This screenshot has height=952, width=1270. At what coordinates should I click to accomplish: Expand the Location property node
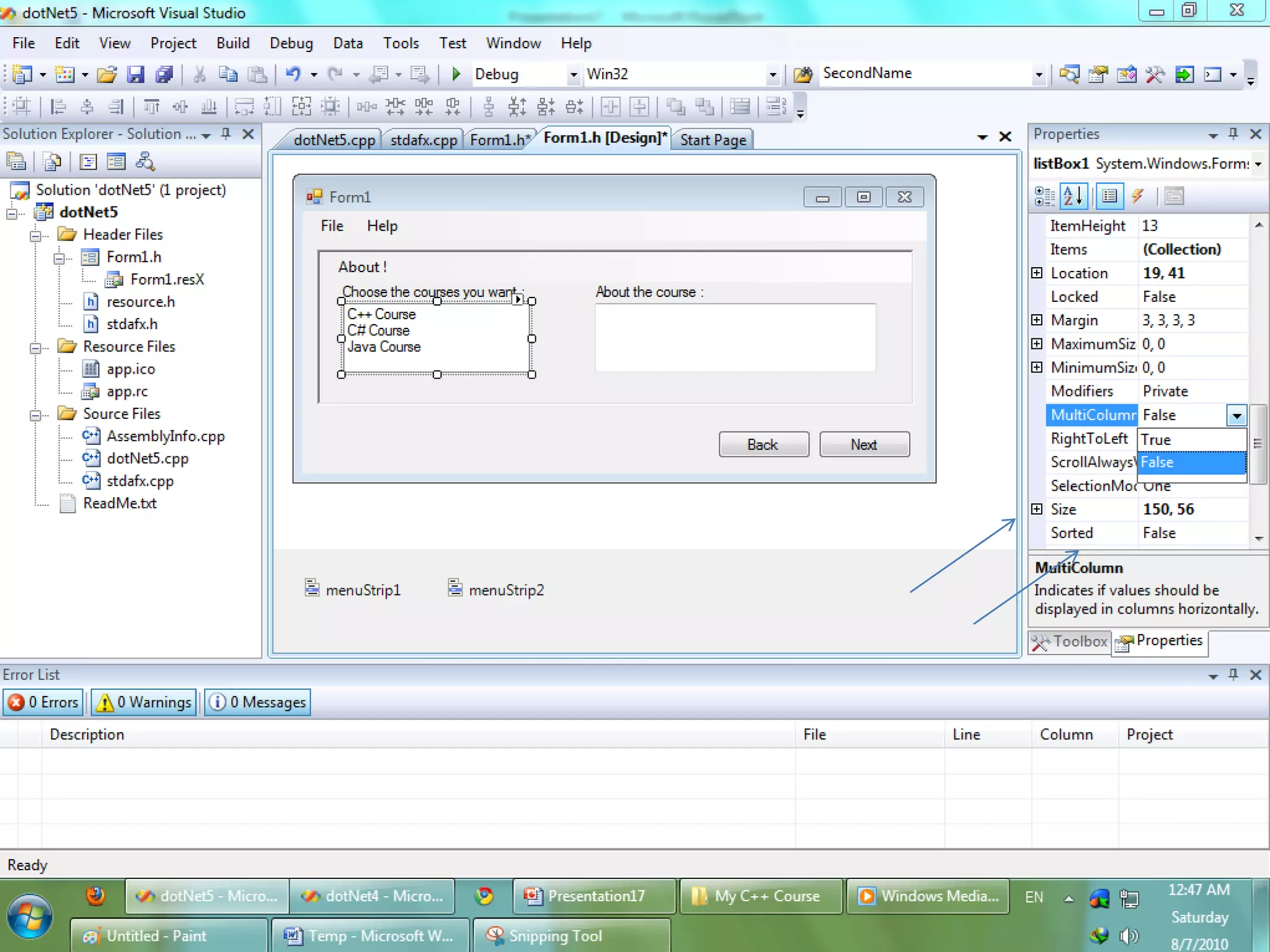click(1037, 273)
